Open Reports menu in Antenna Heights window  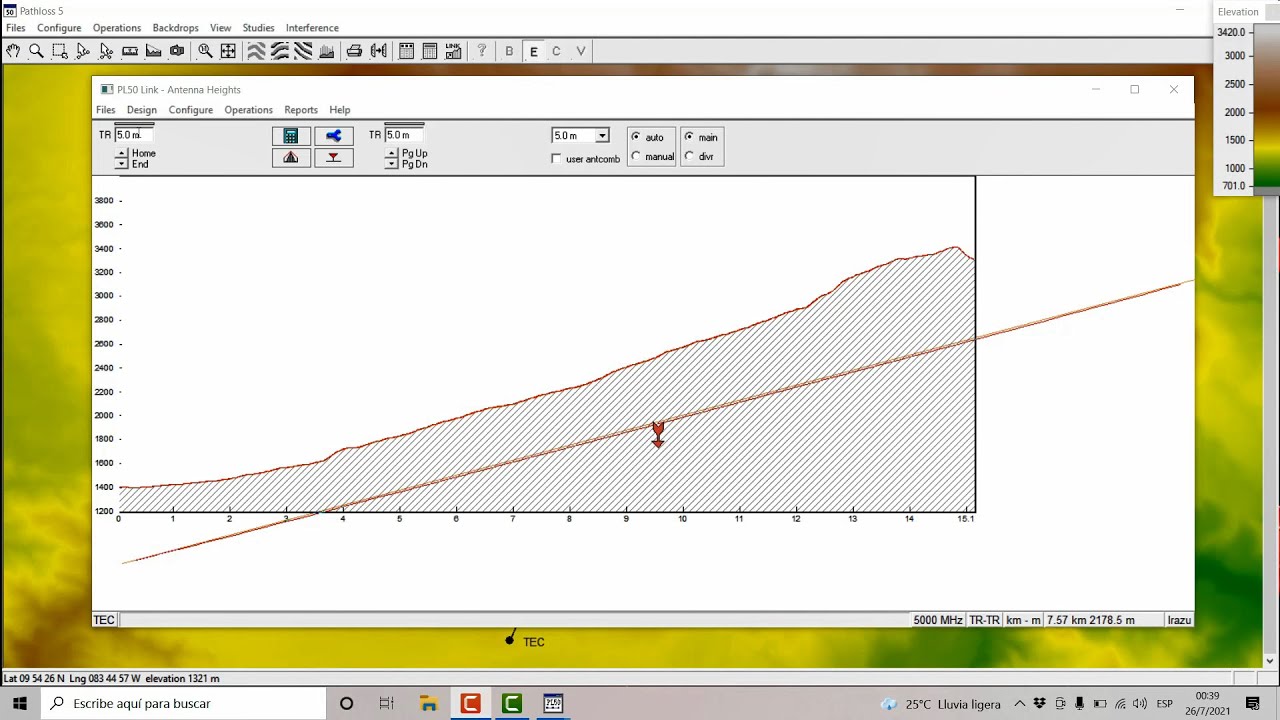point(301,110)
